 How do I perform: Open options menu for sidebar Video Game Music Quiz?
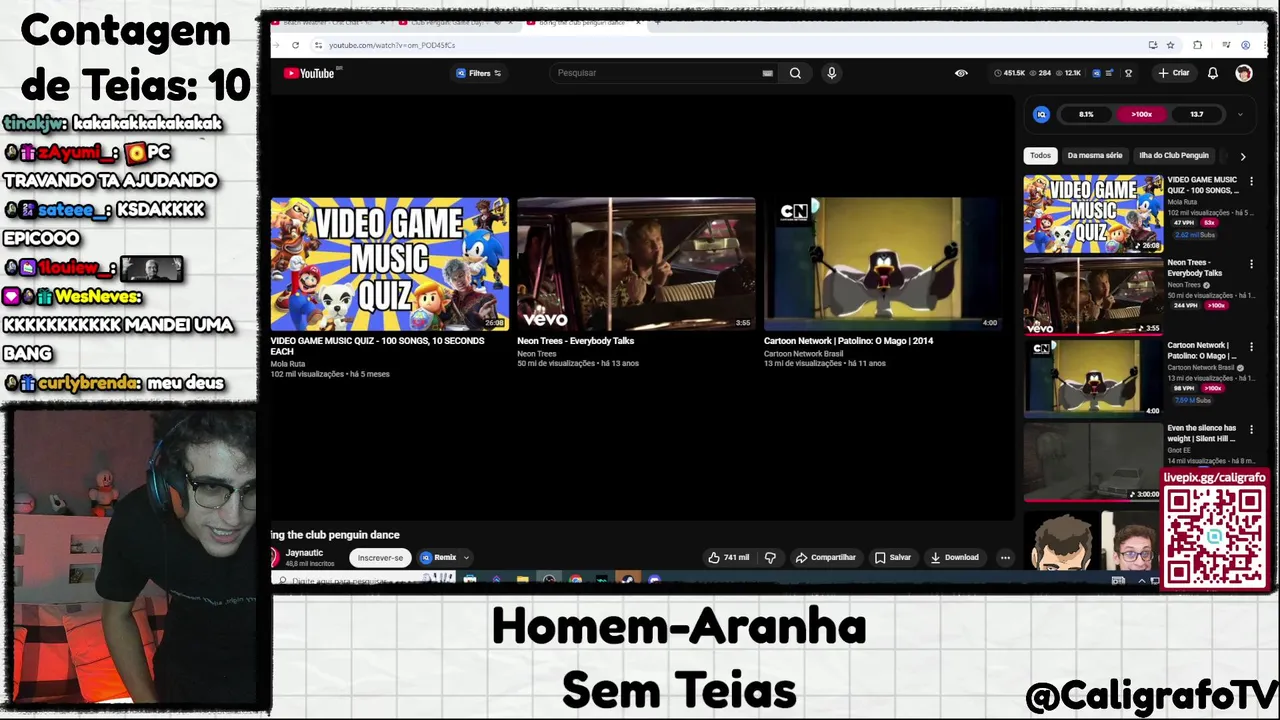tap(1251, 181)
